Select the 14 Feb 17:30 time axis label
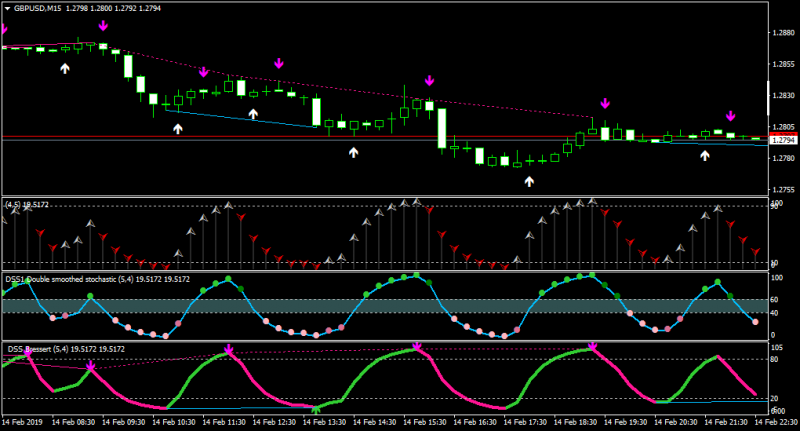Screen dimensions: 800x431 (525, 422)
